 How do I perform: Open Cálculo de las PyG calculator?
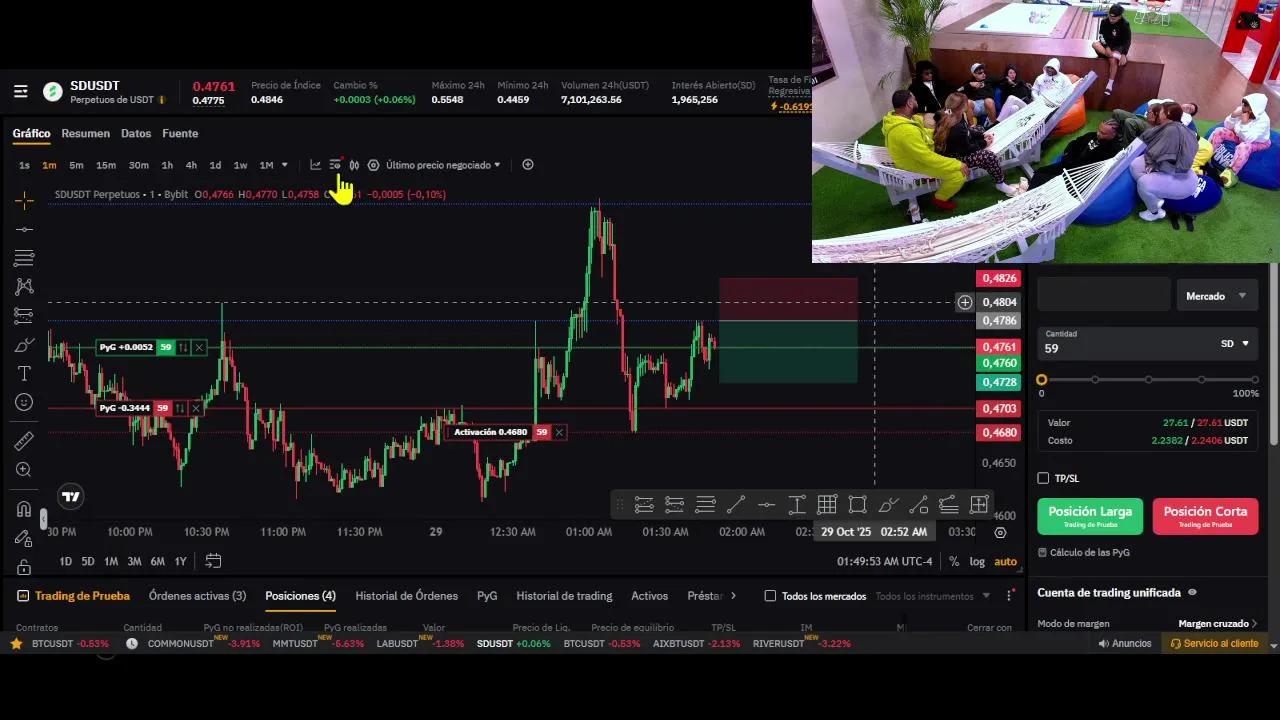pyautogui.click(x=1084, y=552)
